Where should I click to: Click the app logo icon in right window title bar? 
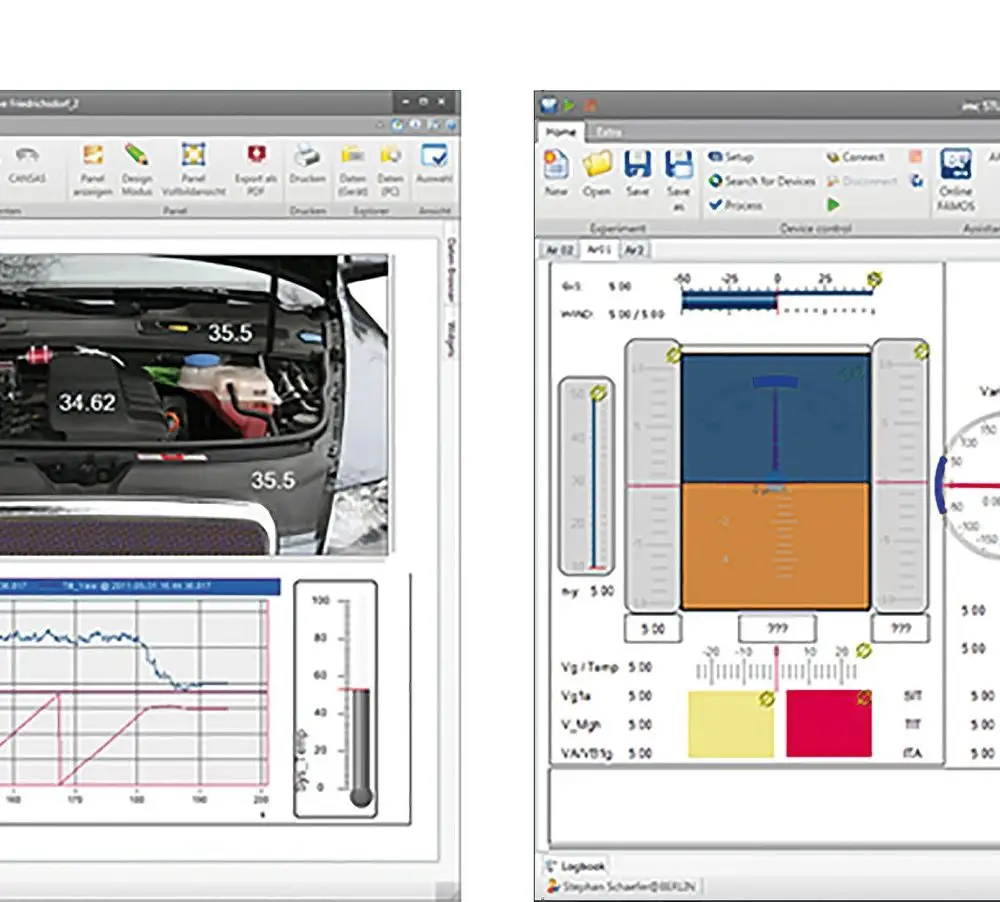(548, 105)
